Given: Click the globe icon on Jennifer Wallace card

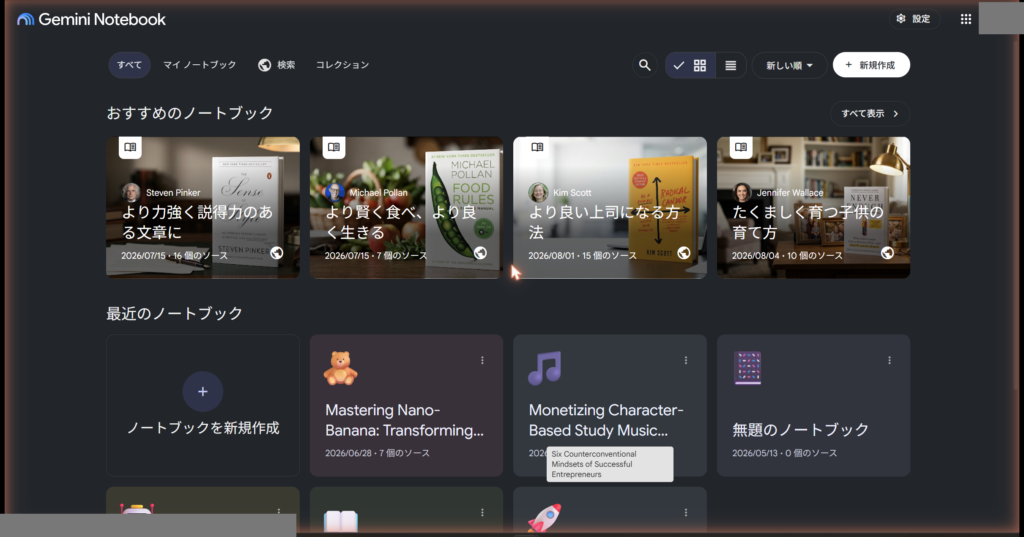Looking at the screenshot, I should tap(888, 253).
